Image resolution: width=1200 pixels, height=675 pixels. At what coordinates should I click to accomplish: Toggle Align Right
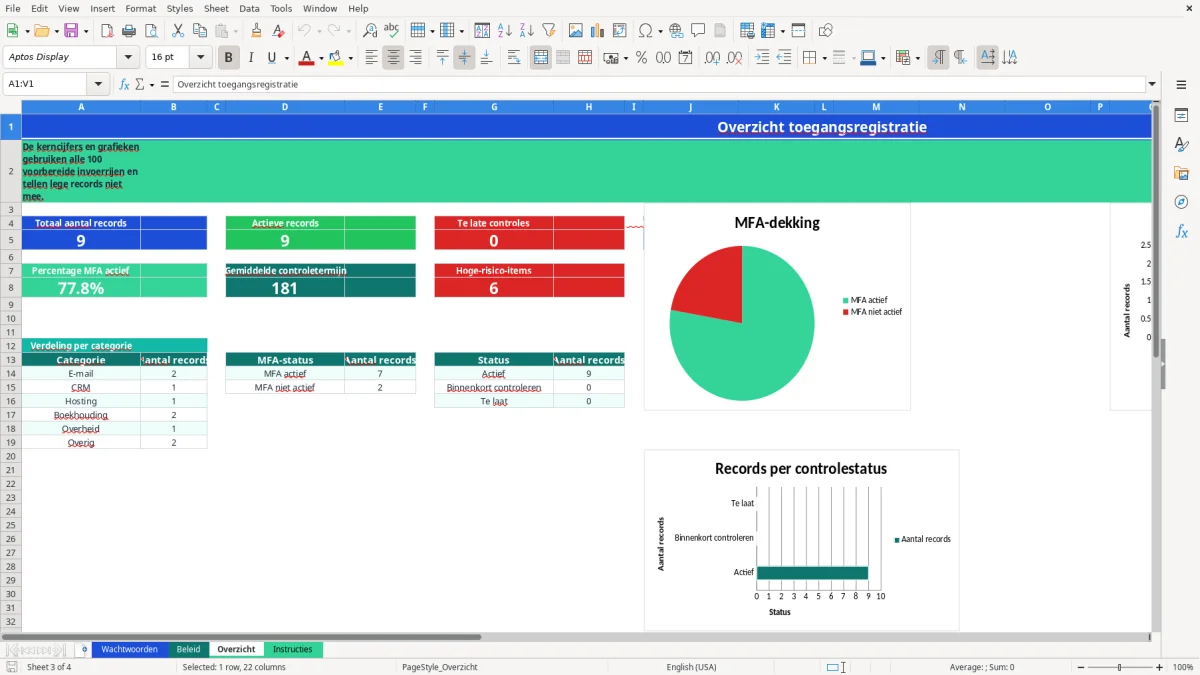tap(415, 58)
